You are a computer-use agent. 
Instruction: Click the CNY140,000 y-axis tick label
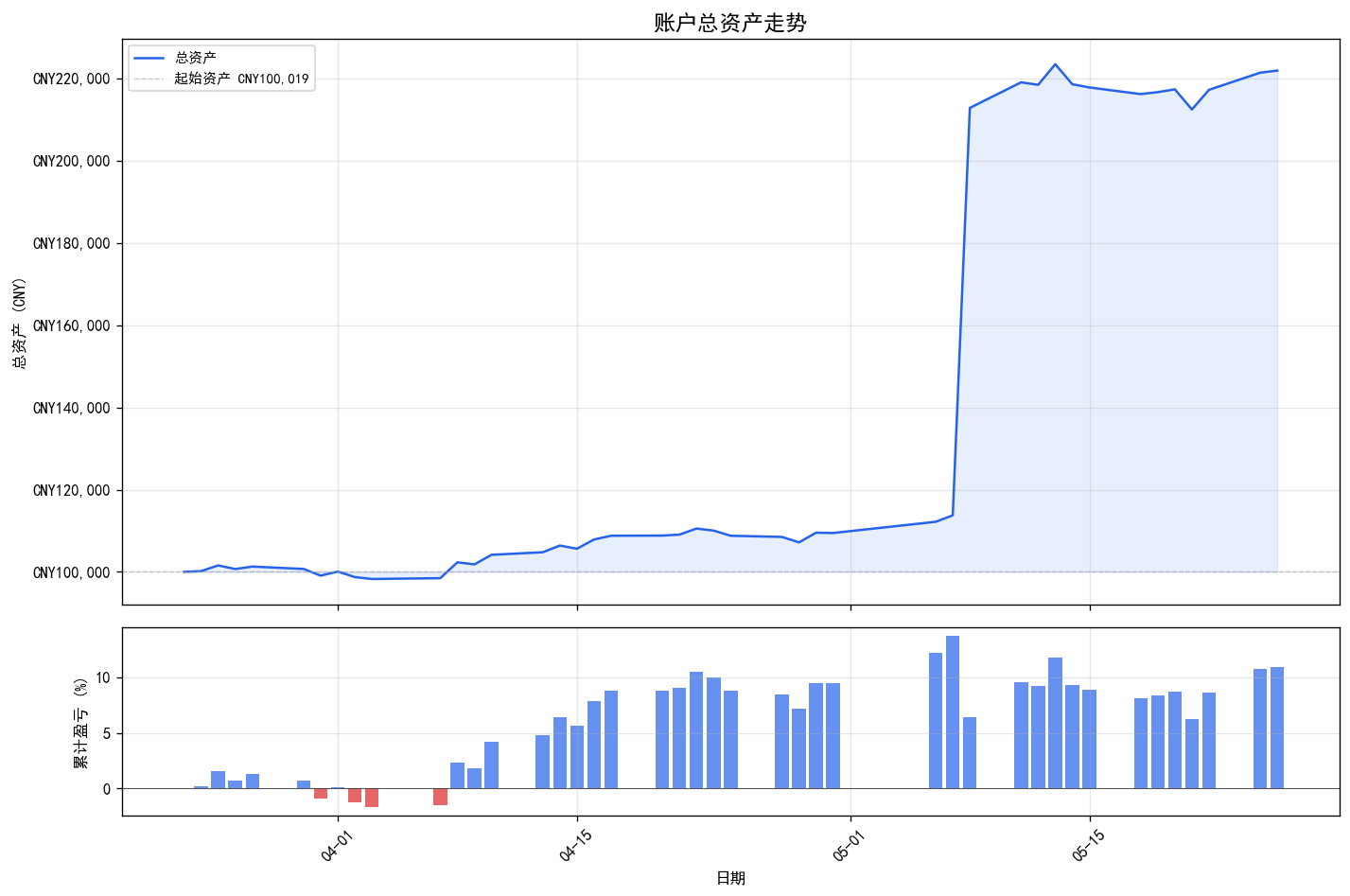(72, 409)
